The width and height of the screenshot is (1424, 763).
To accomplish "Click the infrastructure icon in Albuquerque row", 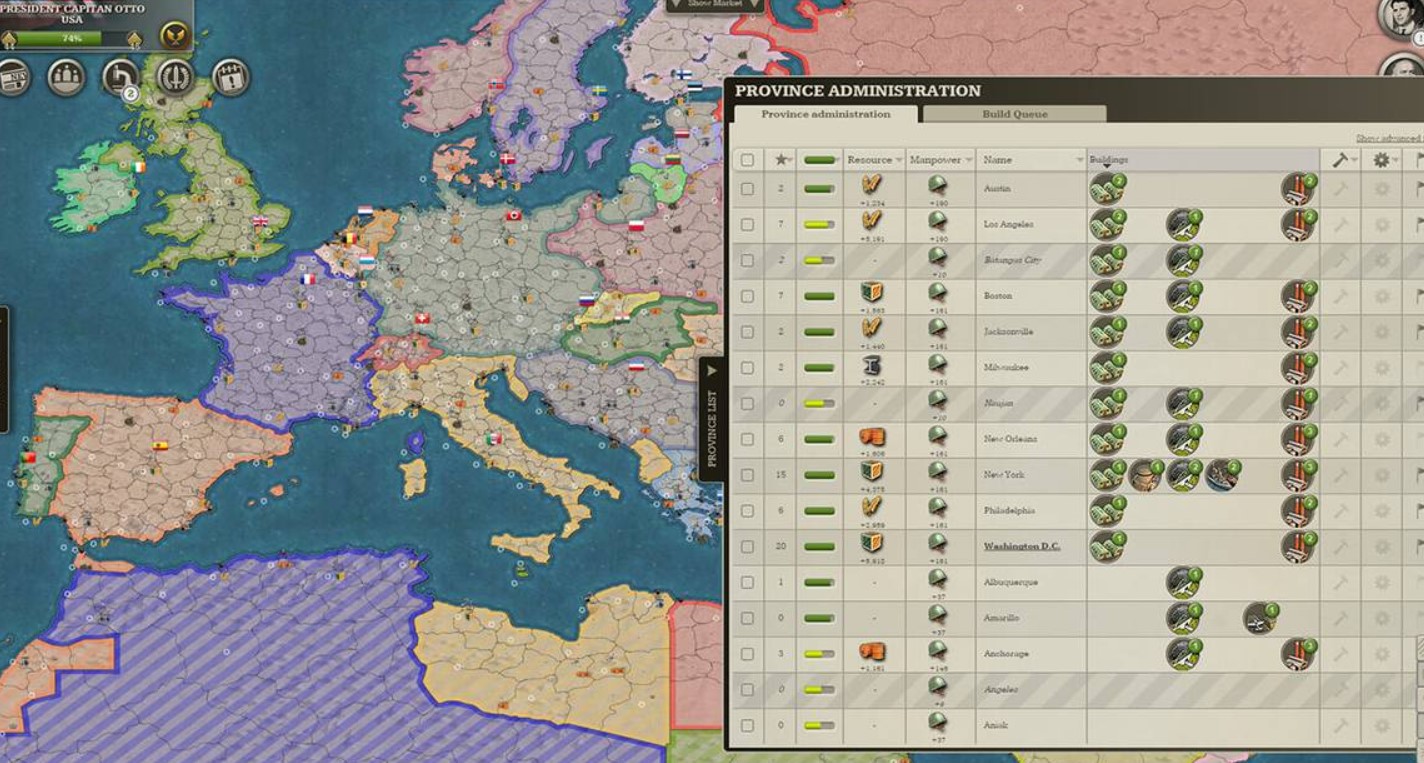I will pyautogui.click(x=1183, y=582).
